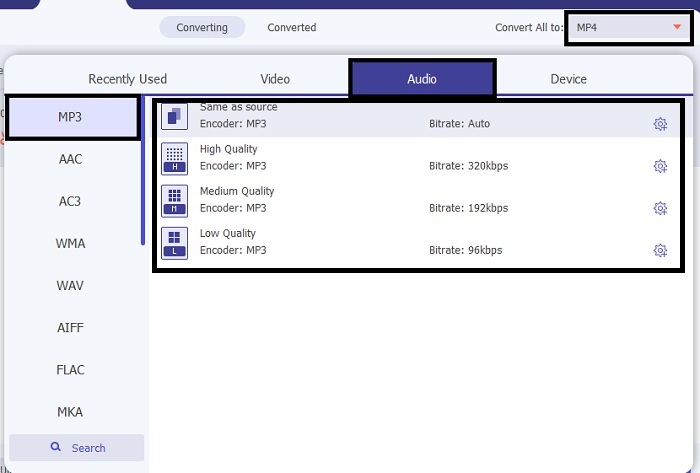Image resolution: width=700 pixels, height=473 pixels.
Task: Select the AIFF audio format
Action: 70,328
